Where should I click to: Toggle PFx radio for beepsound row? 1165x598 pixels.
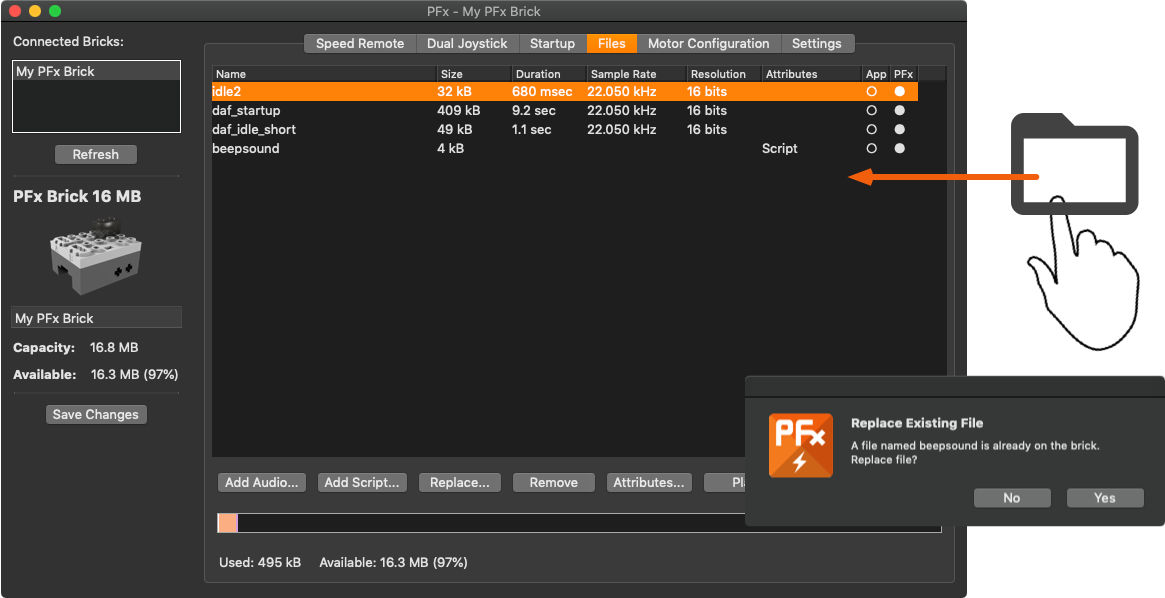pos(899,148)
